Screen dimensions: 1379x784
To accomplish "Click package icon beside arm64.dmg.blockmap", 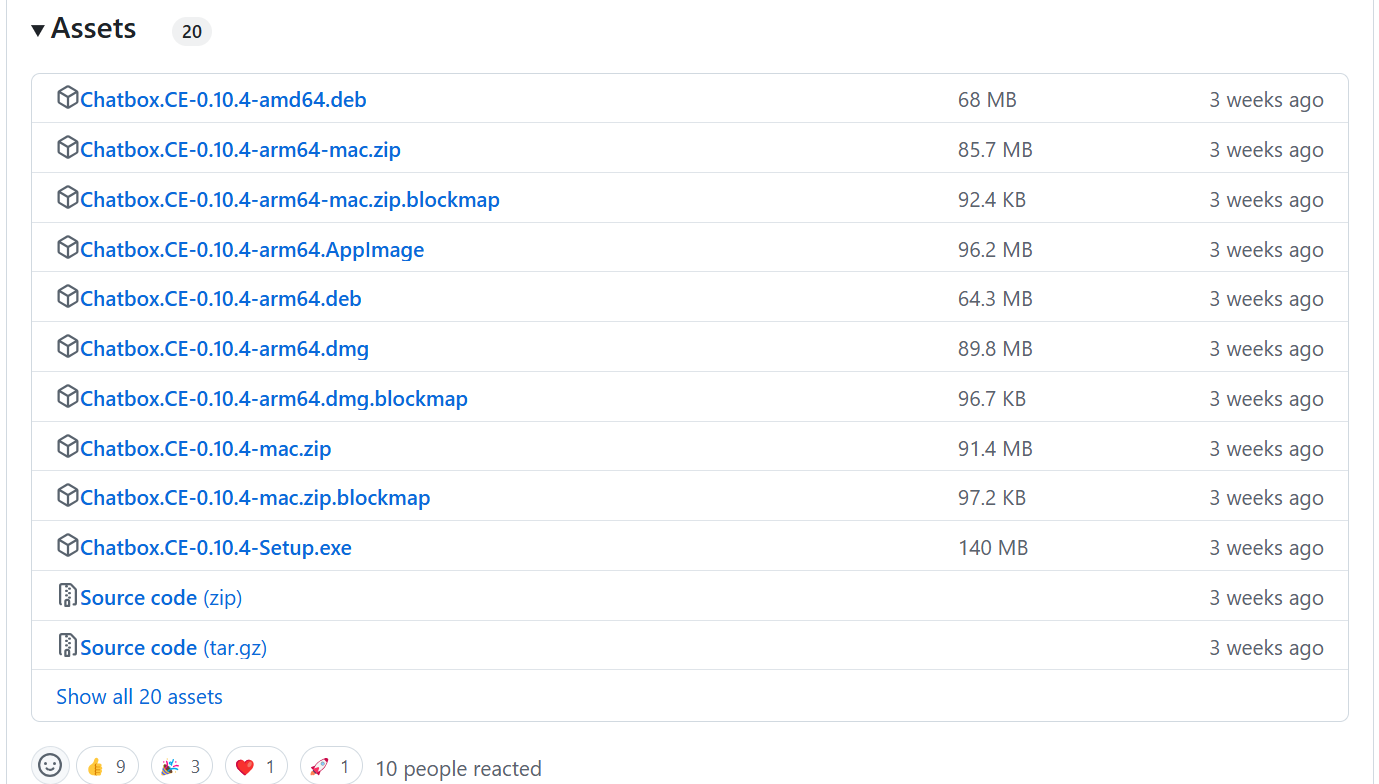I will (x=68, y=397).
